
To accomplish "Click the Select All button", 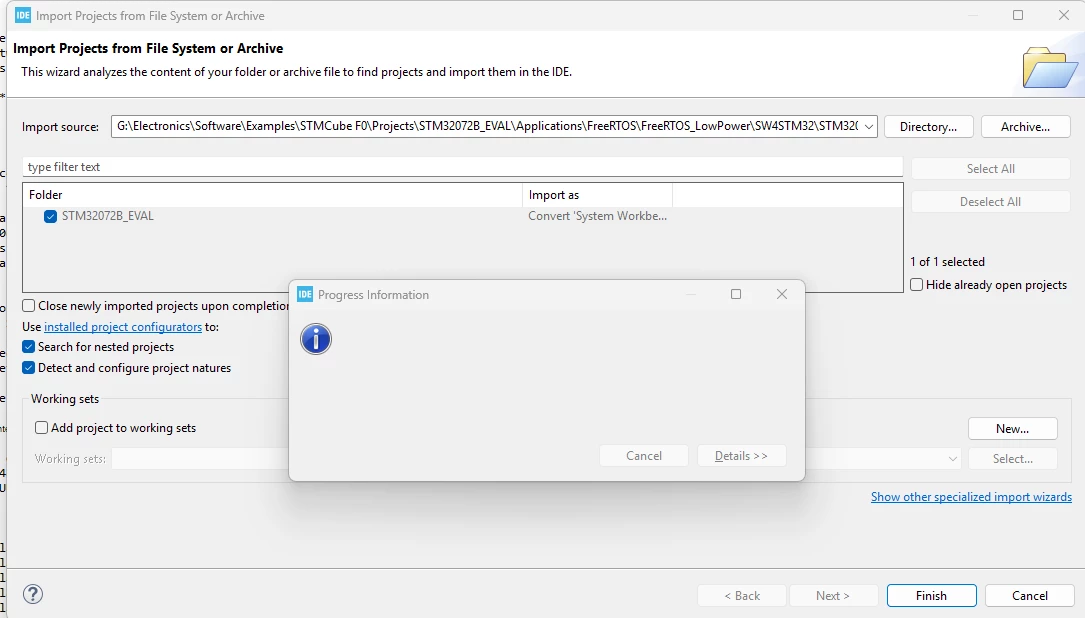I will click(x=991, y=169).
